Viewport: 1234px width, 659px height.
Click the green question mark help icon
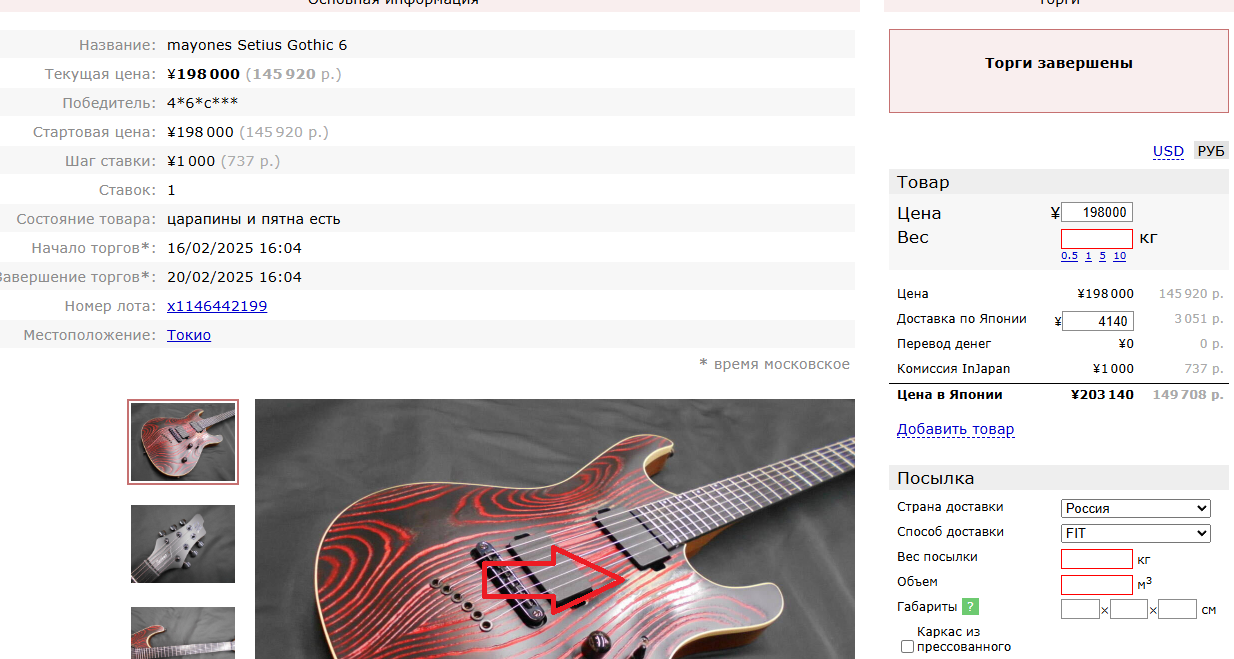coord(970,607)
